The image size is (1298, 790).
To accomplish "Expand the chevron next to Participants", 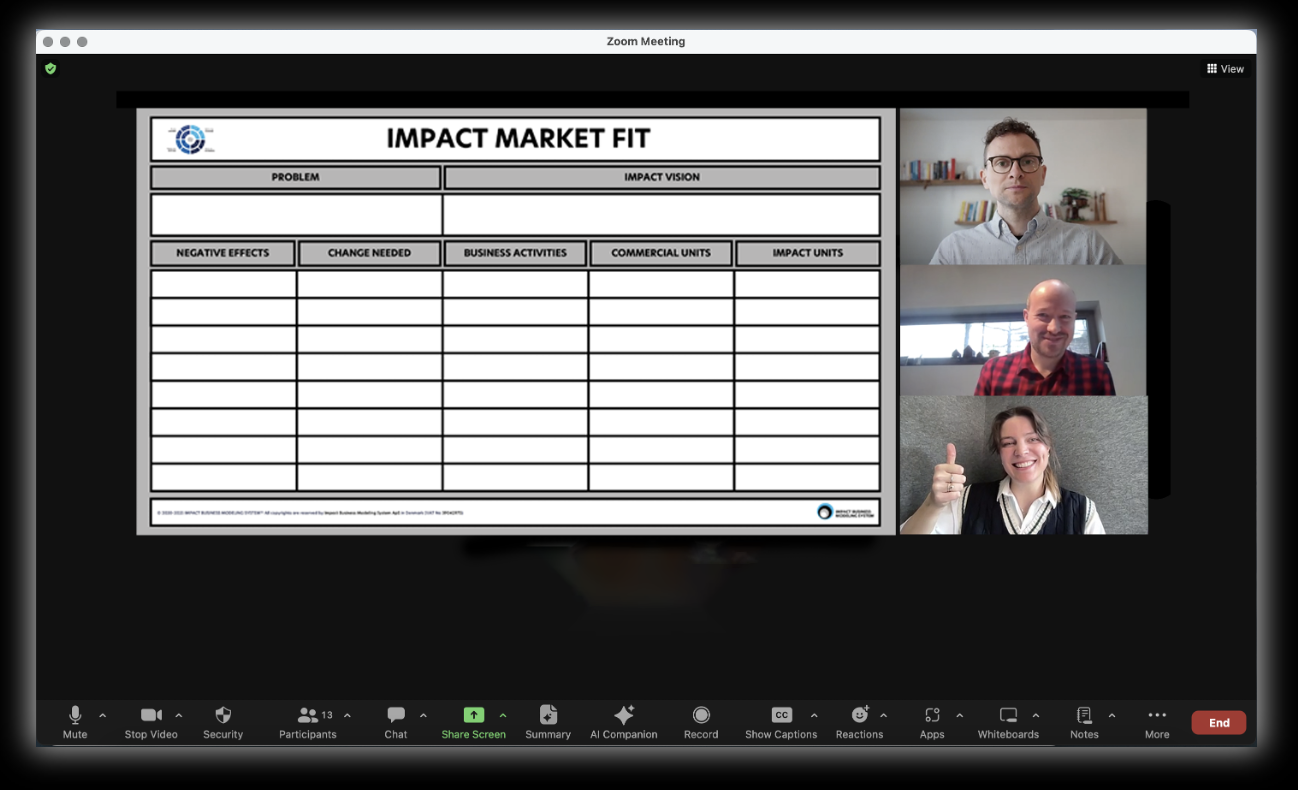I will pyautogui.click(x=347, y=715).
